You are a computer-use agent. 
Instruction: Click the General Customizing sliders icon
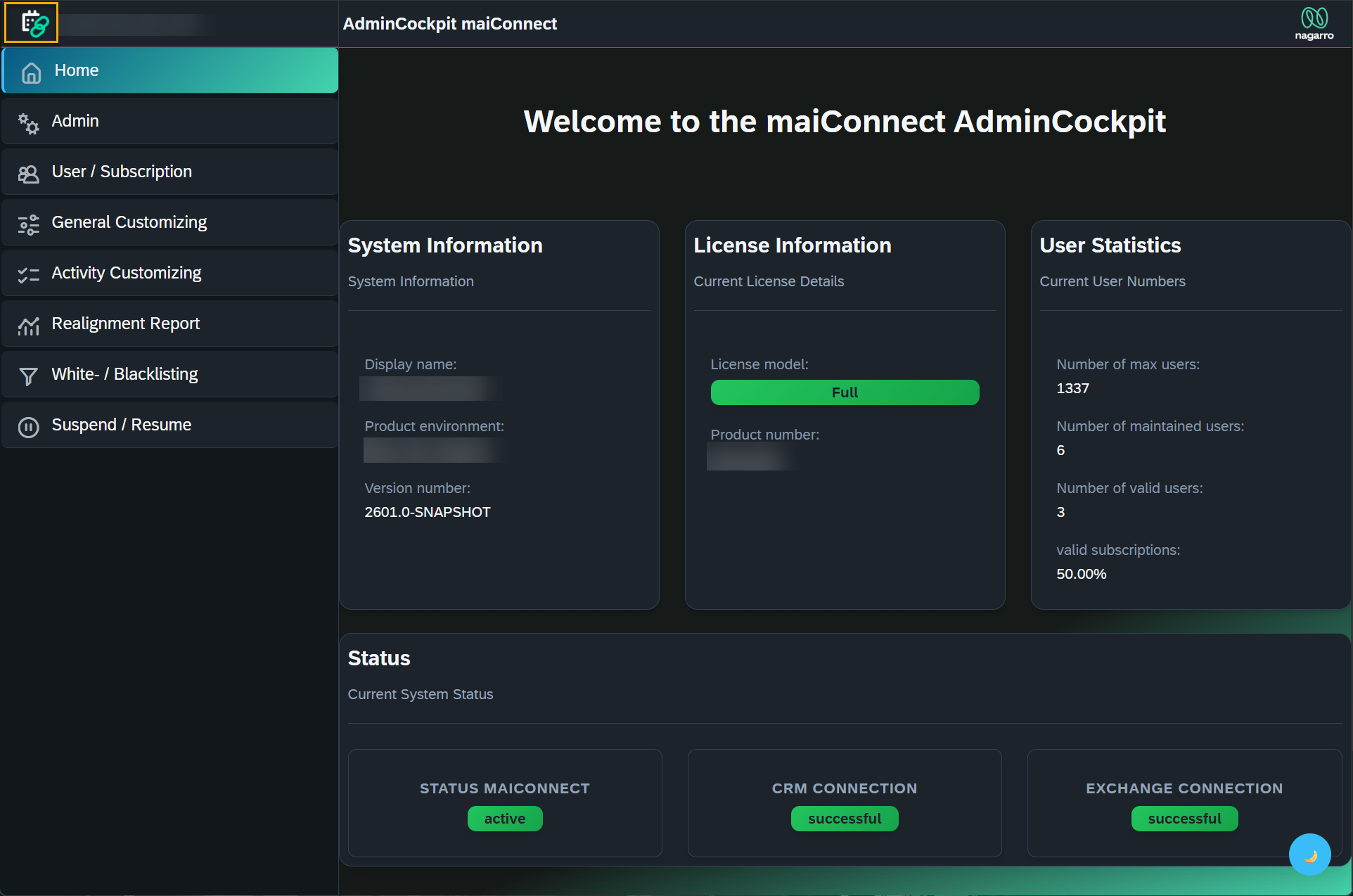(29, 224)
